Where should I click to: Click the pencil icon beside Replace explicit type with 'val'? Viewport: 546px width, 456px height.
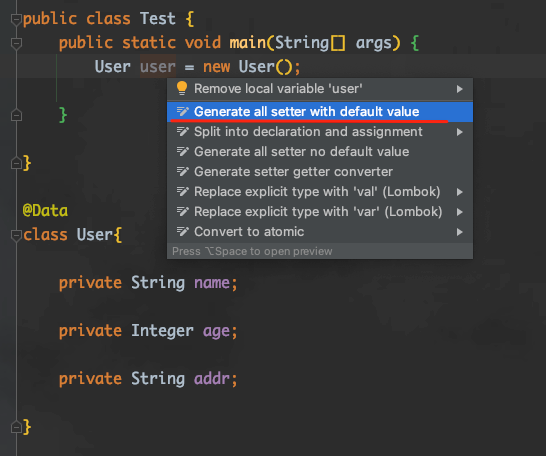pyautogui.click(x=182, y=191)
